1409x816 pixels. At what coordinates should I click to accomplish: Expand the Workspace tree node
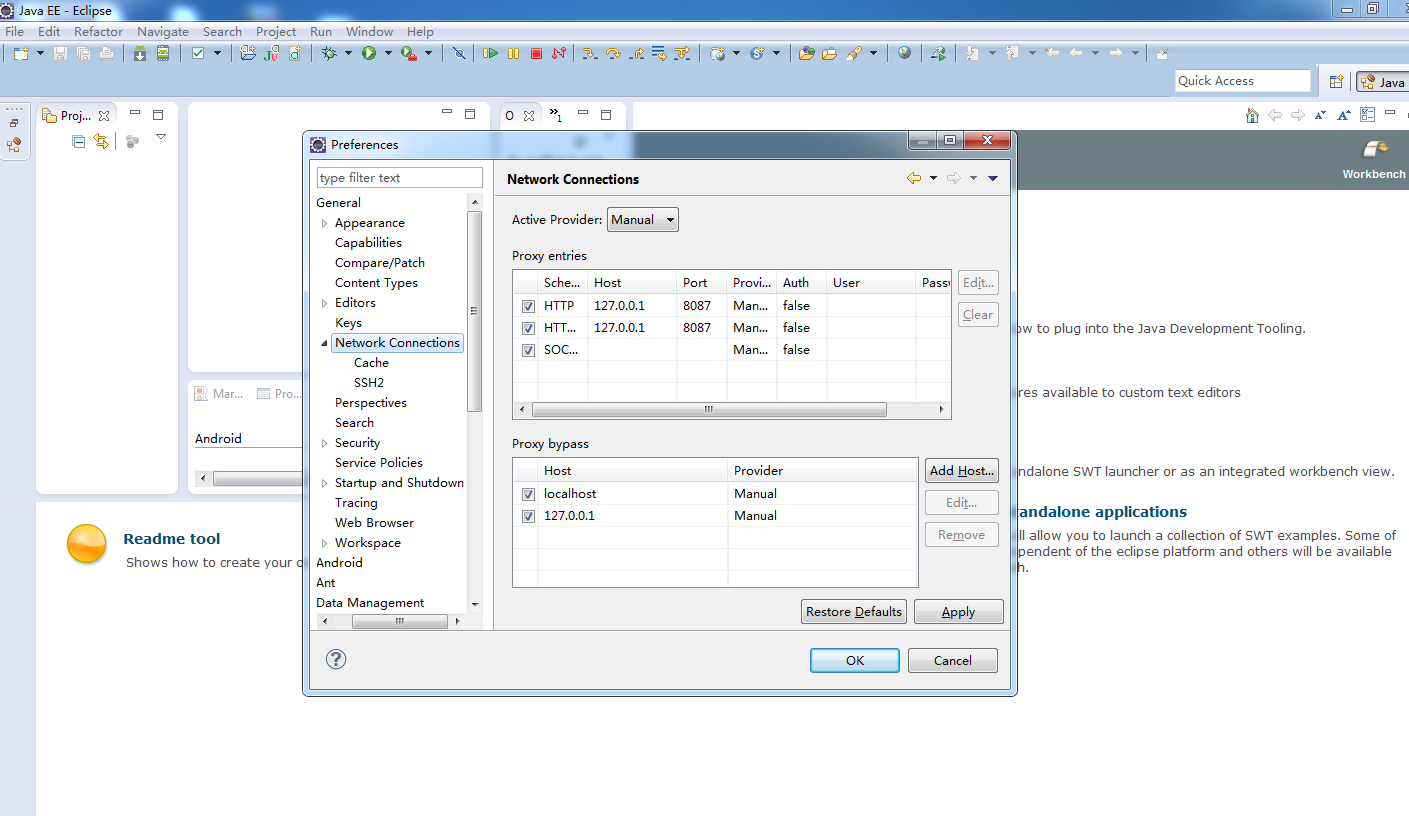[324, 543]
